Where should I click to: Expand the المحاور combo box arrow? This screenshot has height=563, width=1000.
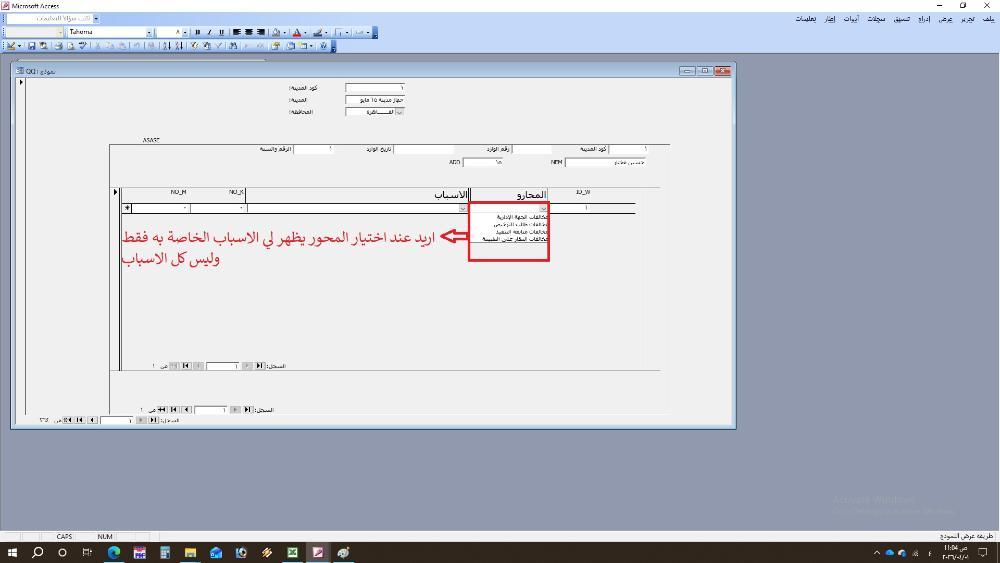click(x=543, y=208)
